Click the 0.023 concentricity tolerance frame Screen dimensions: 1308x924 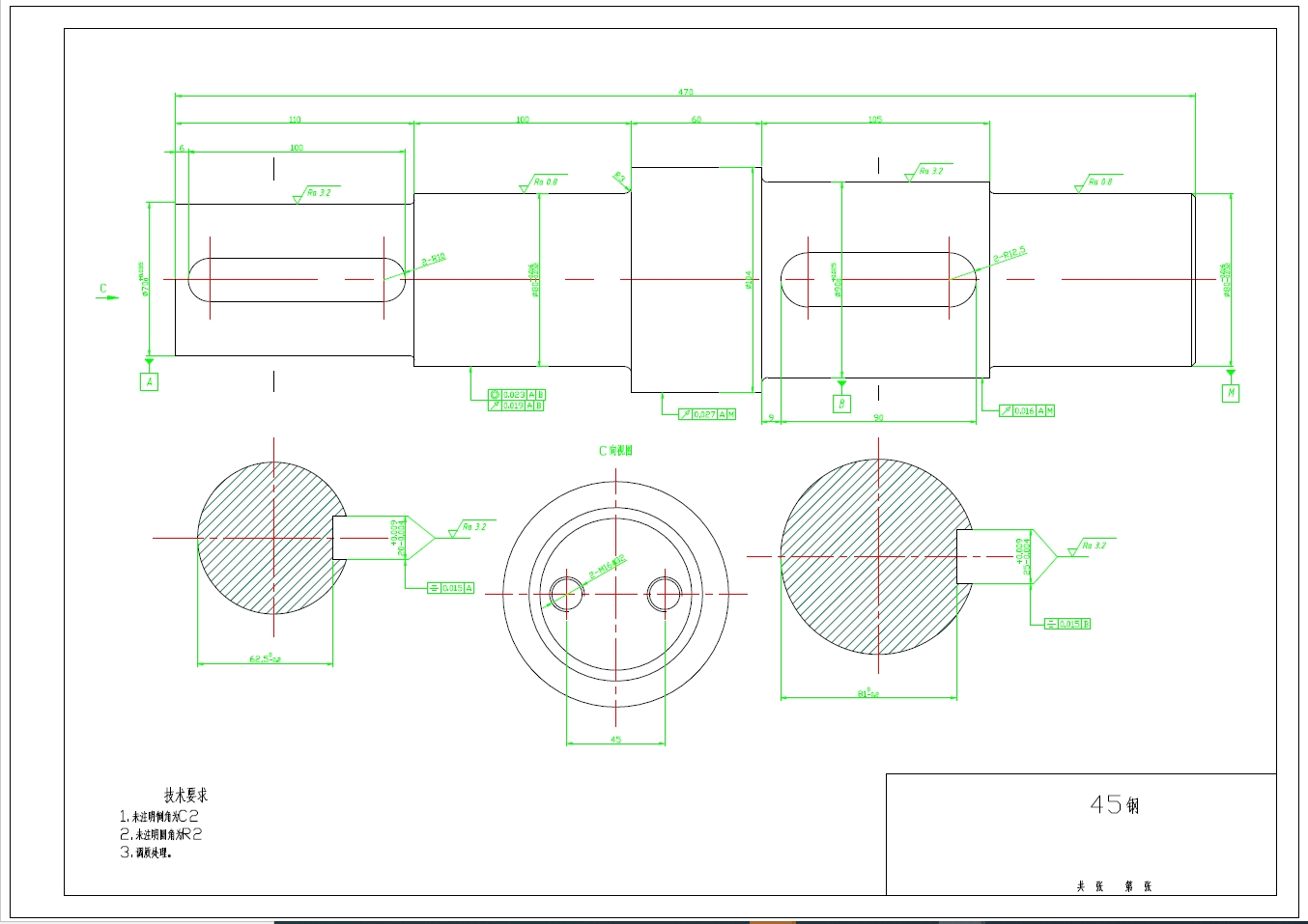click(517, 394)
